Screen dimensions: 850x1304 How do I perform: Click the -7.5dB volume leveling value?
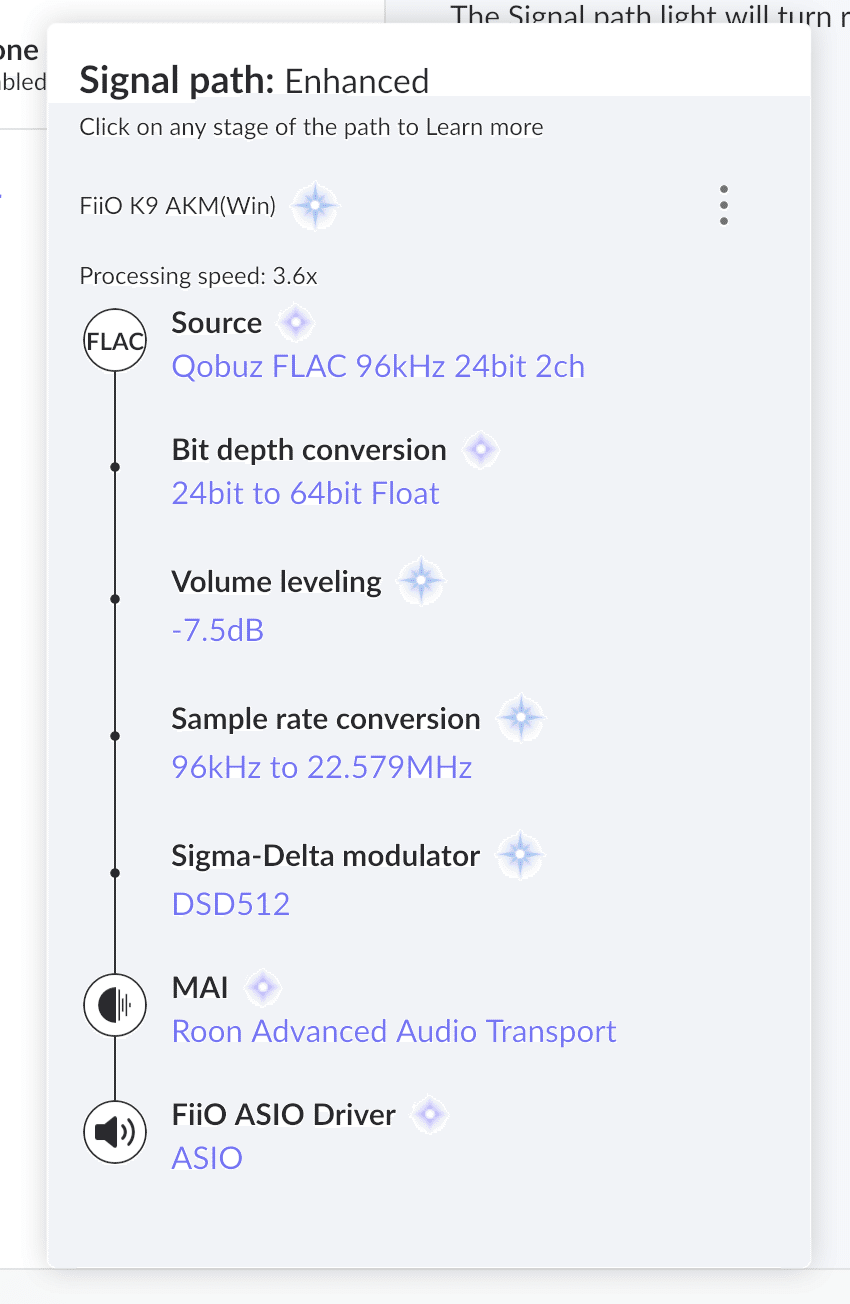218,630
